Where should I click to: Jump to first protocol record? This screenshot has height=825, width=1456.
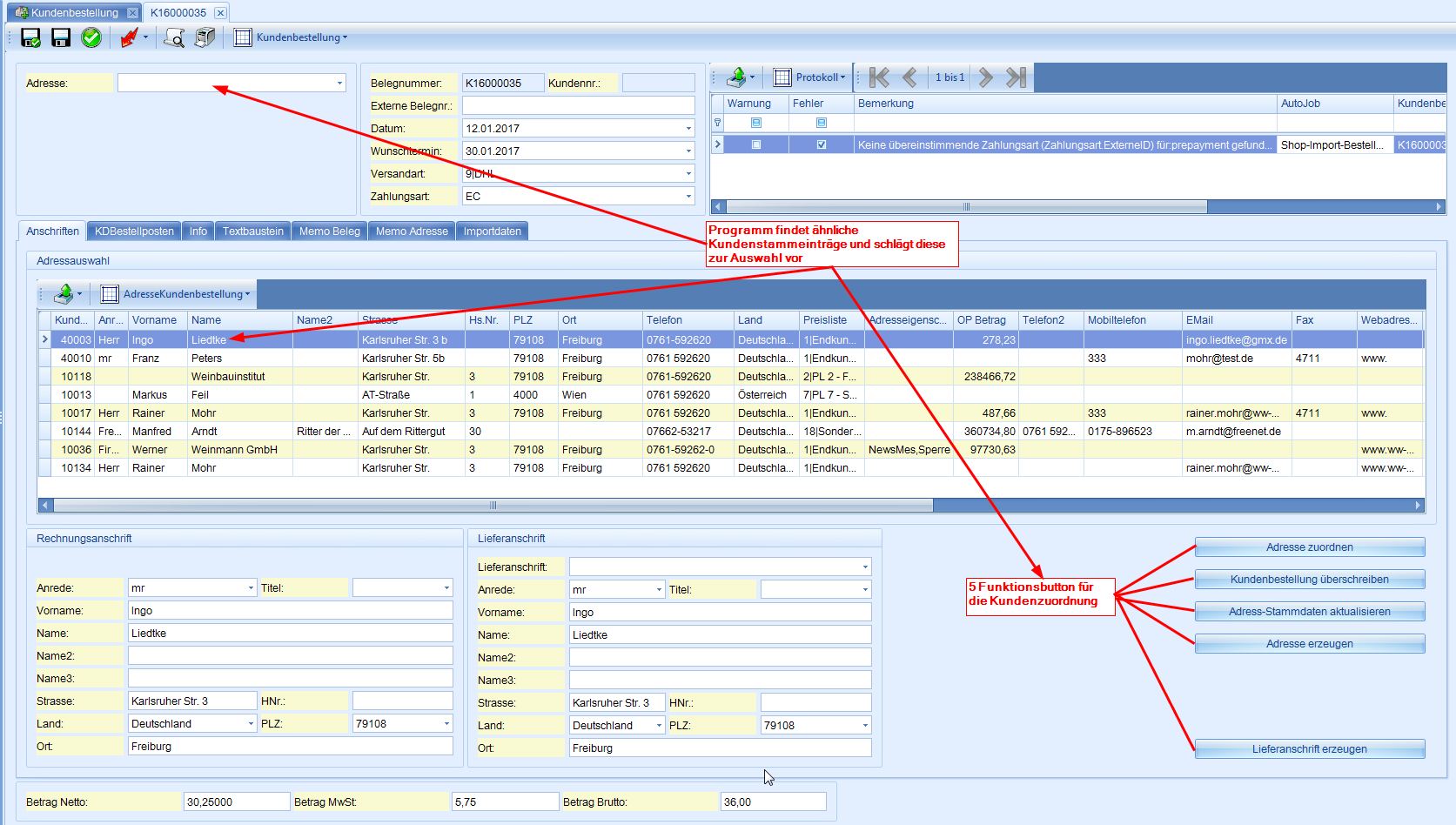(879, 77)
